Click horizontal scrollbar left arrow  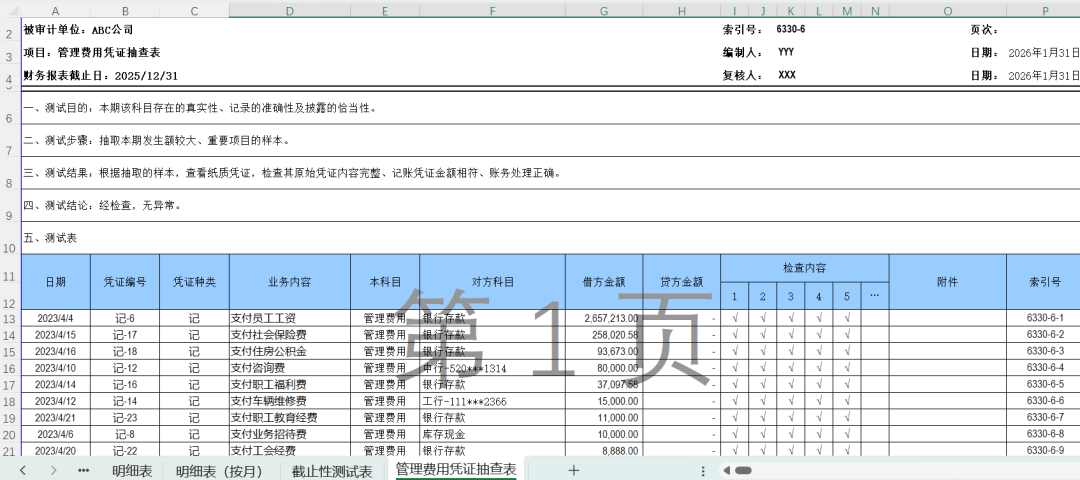pyautogui.click(x=726, y=470)
